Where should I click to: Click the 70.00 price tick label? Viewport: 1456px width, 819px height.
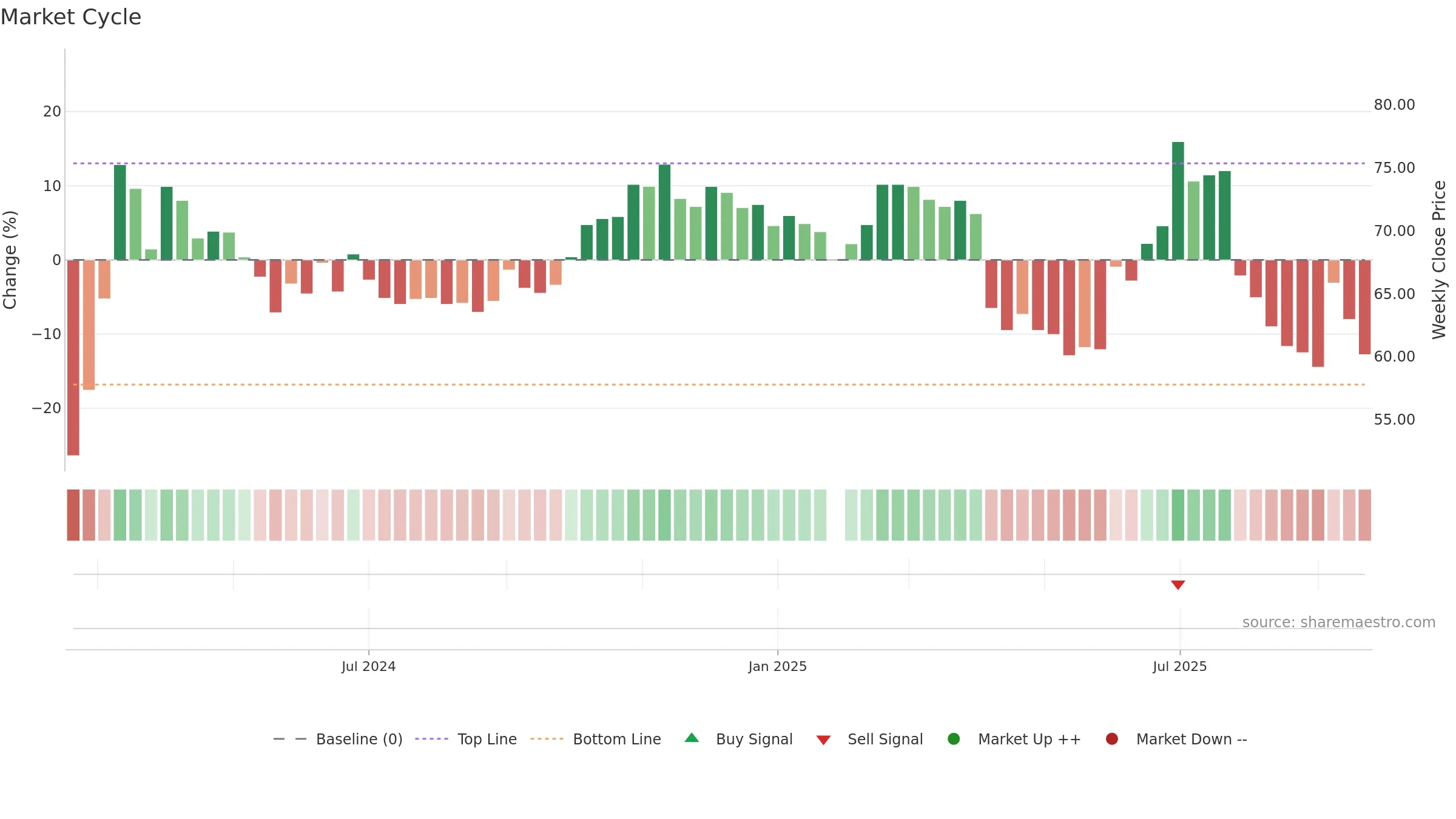coord(1394,231)
